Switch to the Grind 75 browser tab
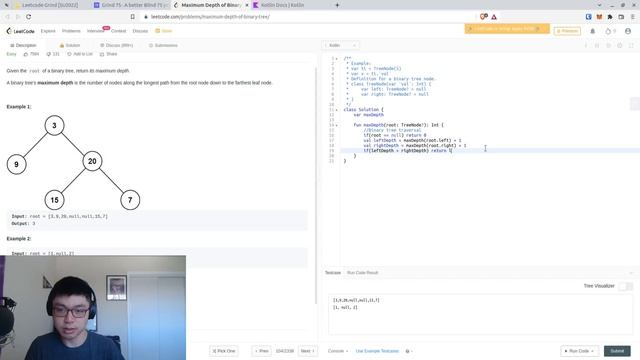Image resolution: width=640 pixels, height=360 pixels. coord(130,5)
